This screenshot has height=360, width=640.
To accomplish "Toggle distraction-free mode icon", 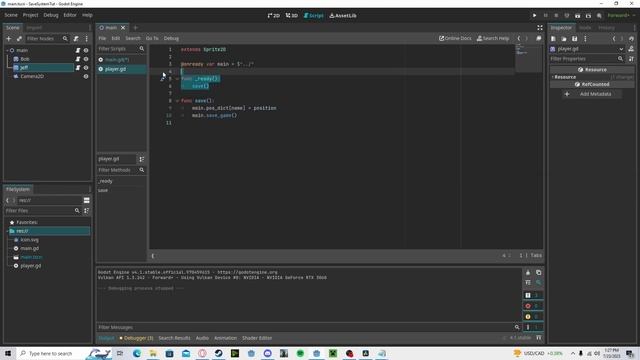I will (540, 28).
